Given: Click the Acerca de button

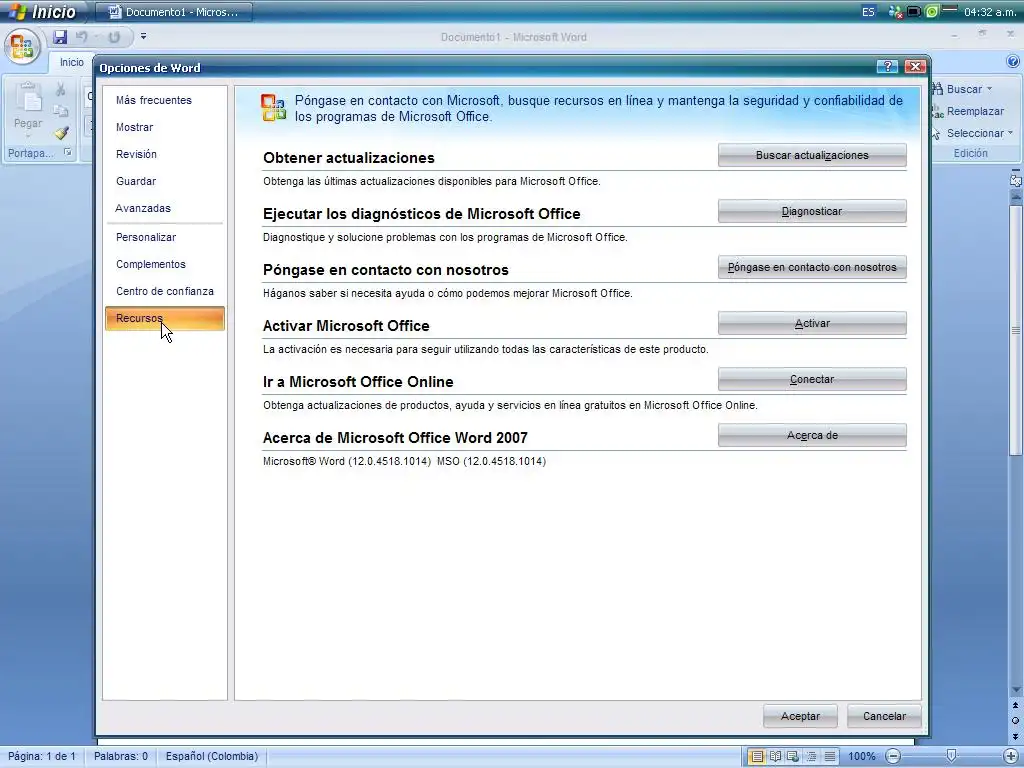Looking at the screenshot, I should pyautogui.click(x=812, y=436).
